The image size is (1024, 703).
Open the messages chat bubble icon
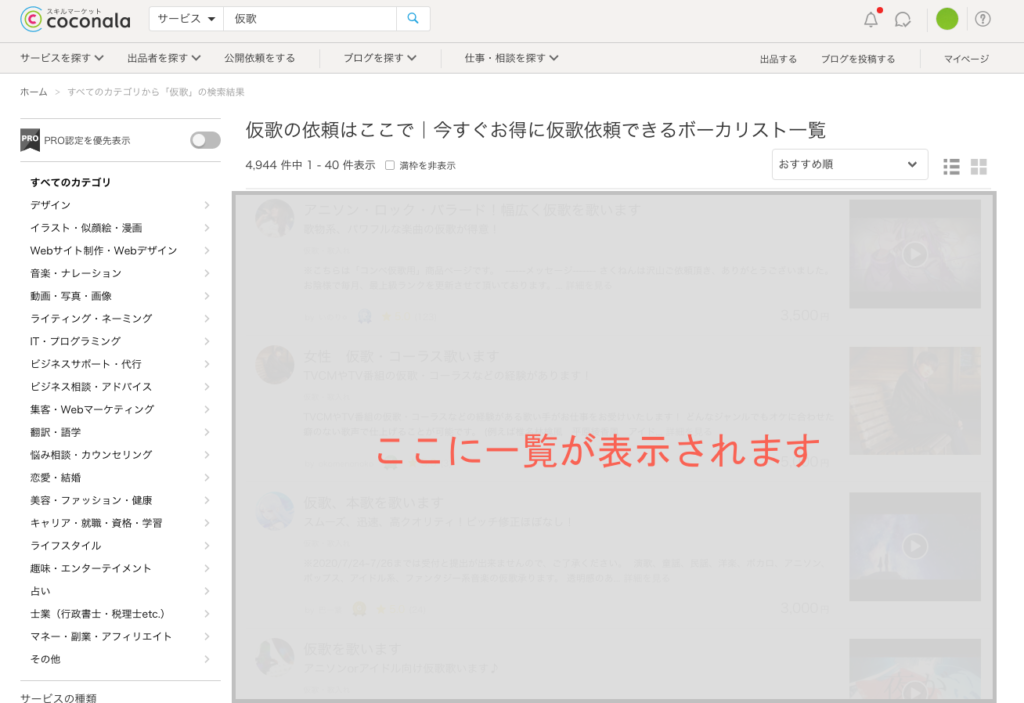903,19
